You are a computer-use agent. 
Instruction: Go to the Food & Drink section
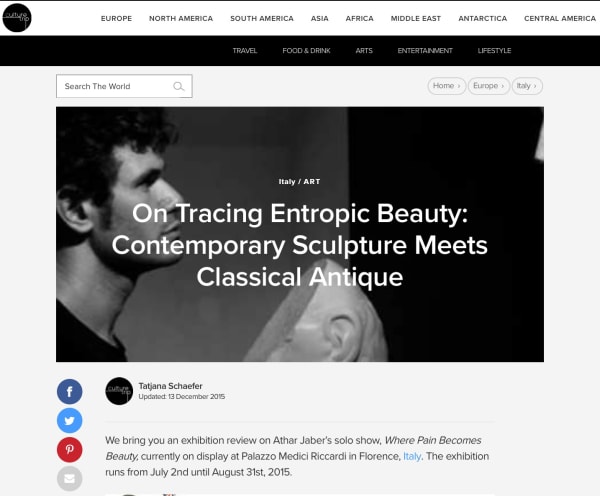point(306,51)
